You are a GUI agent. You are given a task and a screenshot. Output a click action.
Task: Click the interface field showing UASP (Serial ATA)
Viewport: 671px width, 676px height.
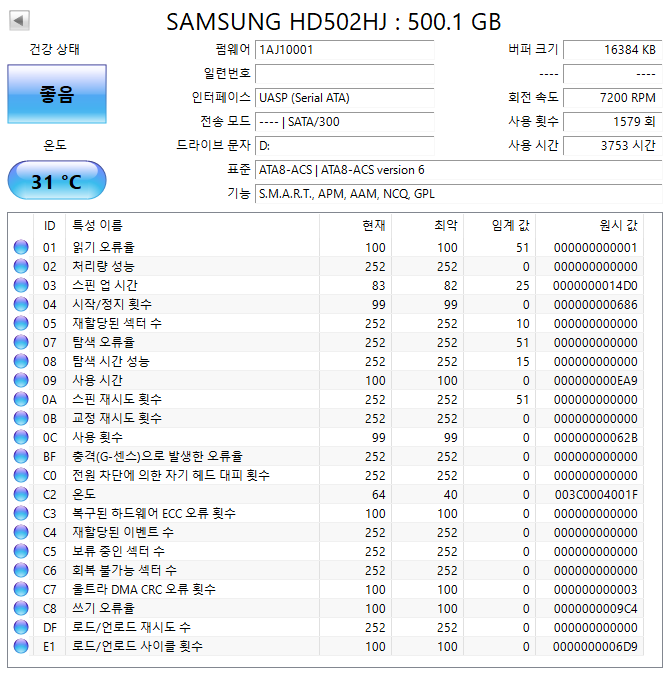344,98
